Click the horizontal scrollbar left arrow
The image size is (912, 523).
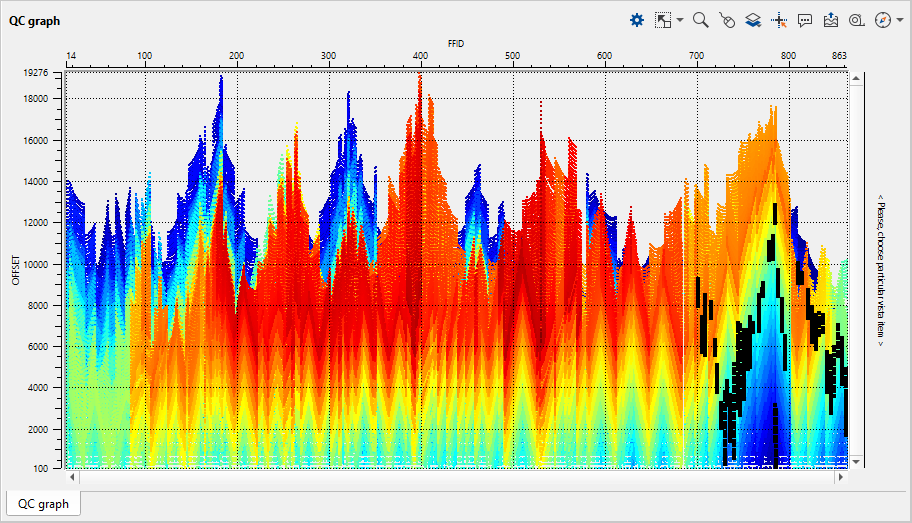72,477
